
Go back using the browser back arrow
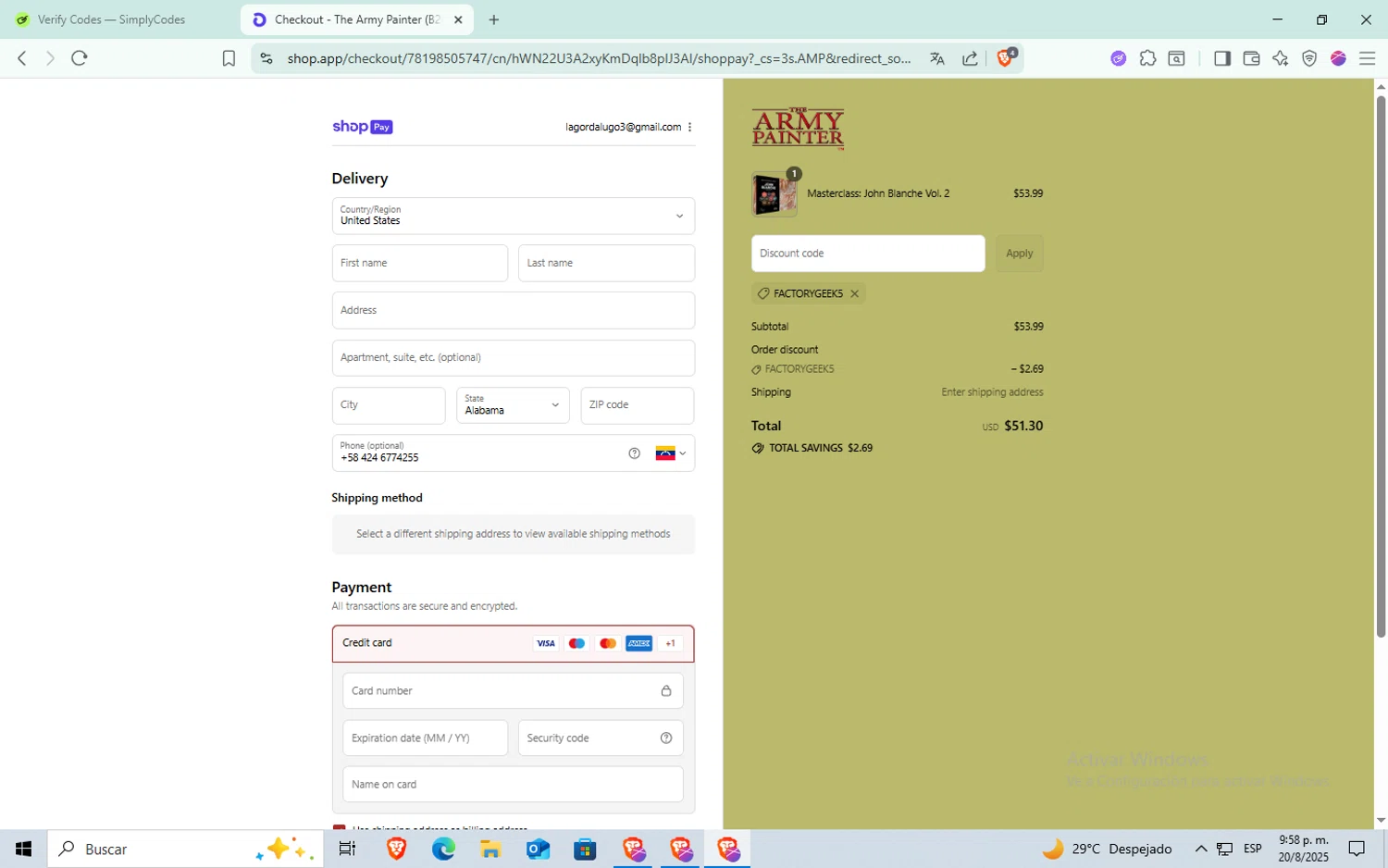(22, 58)
